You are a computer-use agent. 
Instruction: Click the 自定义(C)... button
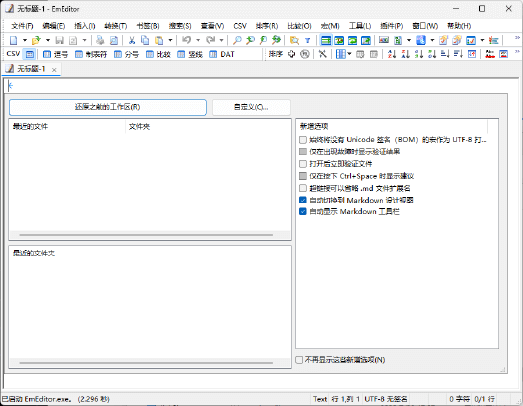pyautogui.click(x=251, y=107)
